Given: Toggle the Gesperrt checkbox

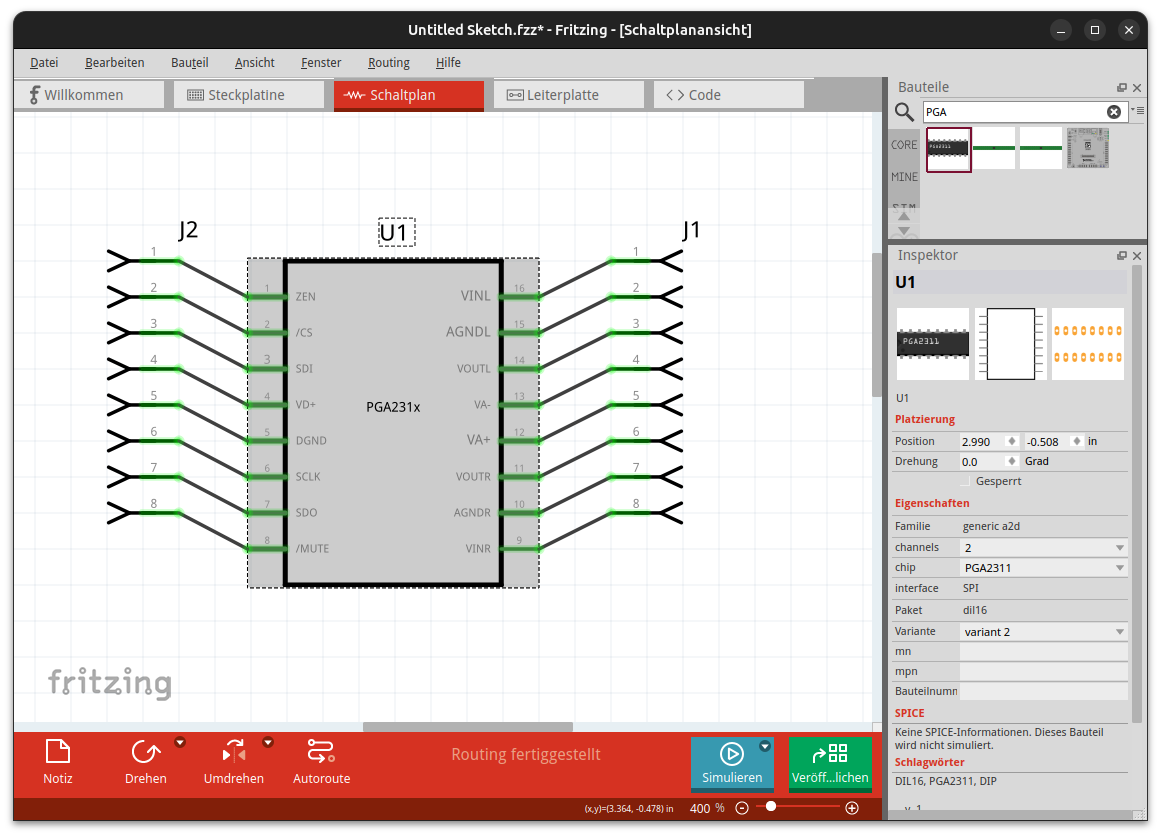Looking at the screenshot, I should (965, 481).
